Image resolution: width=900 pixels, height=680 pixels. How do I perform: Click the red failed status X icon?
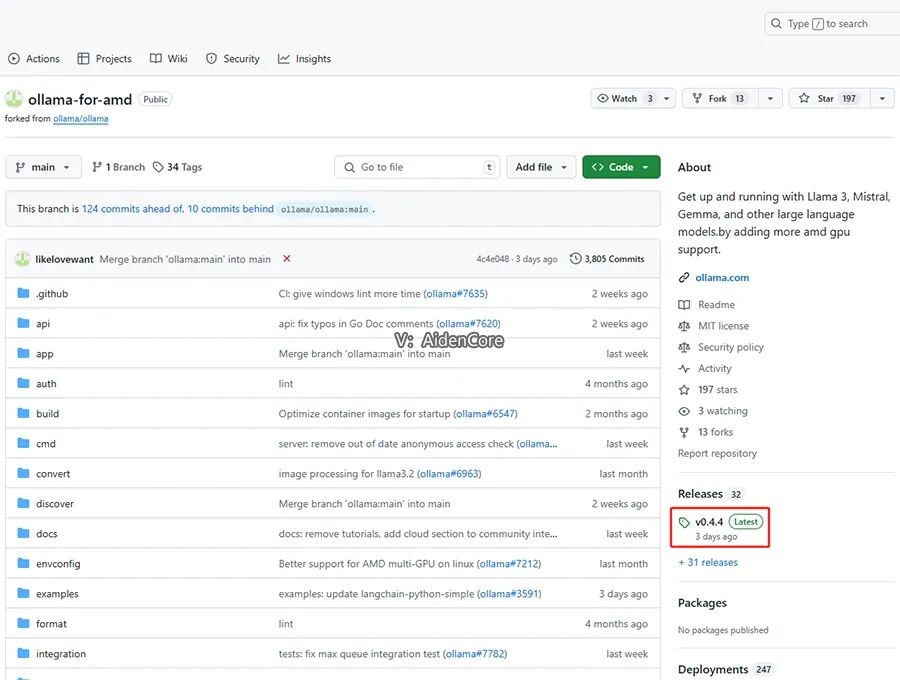(x=286, y=259)
